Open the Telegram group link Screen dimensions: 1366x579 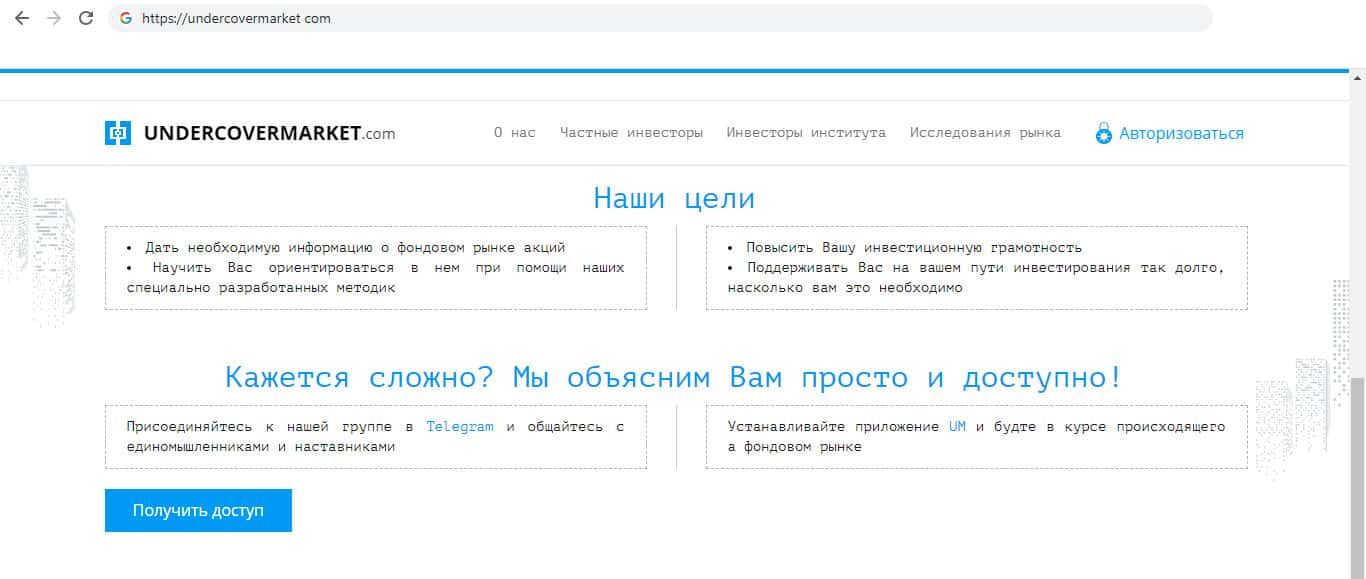[459, 426]
